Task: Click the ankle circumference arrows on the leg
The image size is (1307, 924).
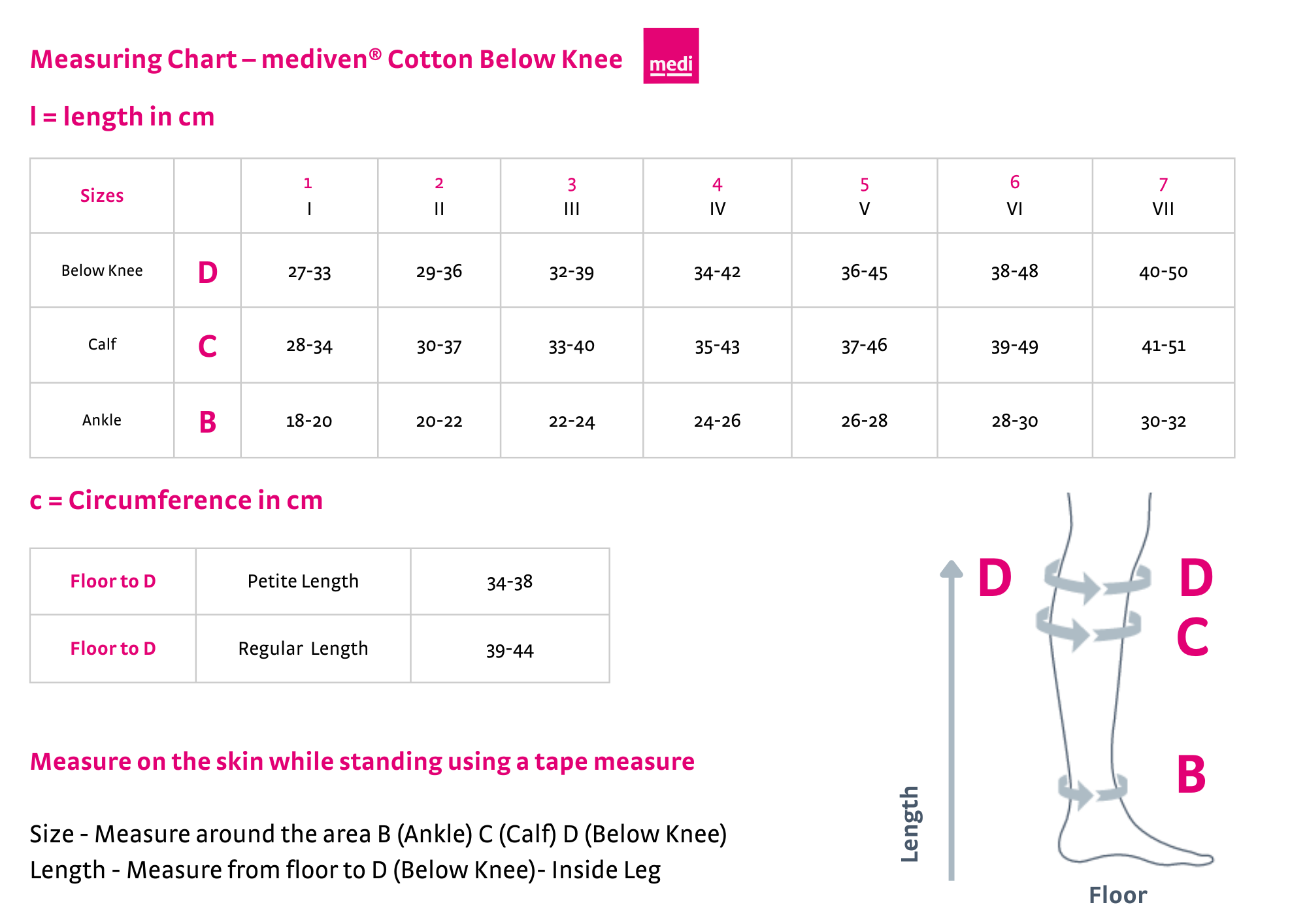Action: point(1091,789)
